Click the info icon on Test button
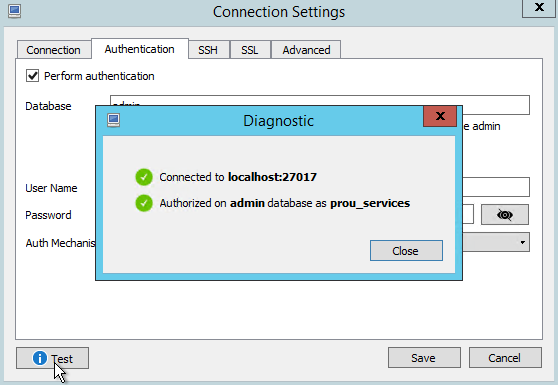 [x=40, y=358]
